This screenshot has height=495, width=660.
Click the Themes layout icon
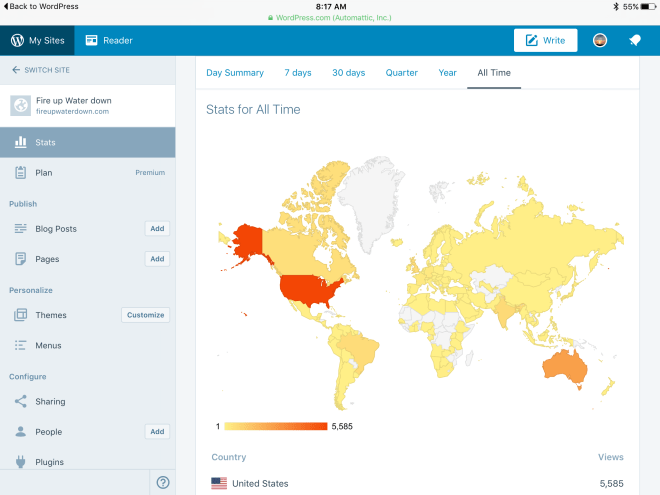click(21, 315)
